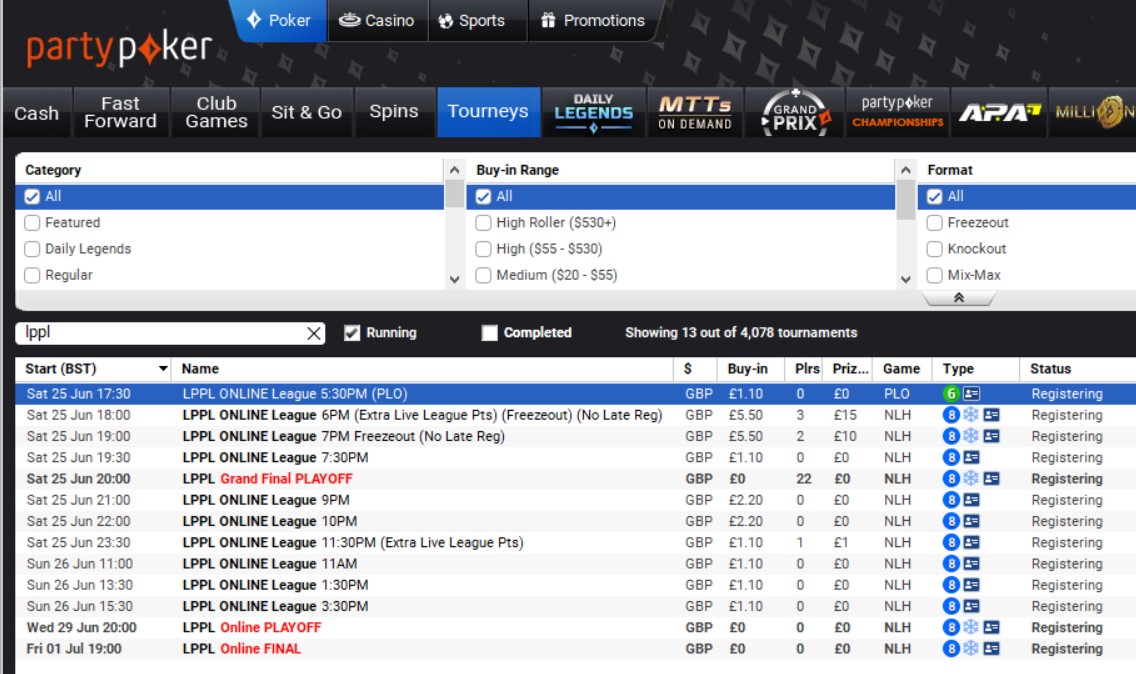The width and height of the screenshot is (1136, 674).
Task: Click 8-max icon in 7:30PM row
Action: coord(951,457)
